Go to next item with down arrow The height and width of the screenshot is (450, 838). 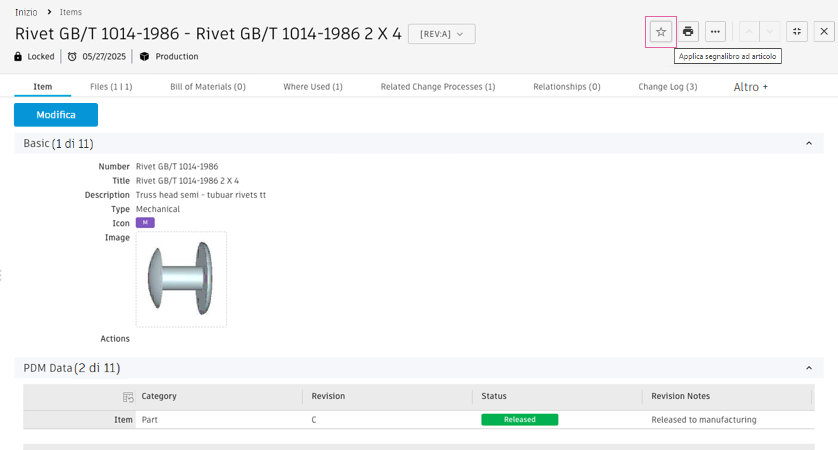(x=770, y=32)
